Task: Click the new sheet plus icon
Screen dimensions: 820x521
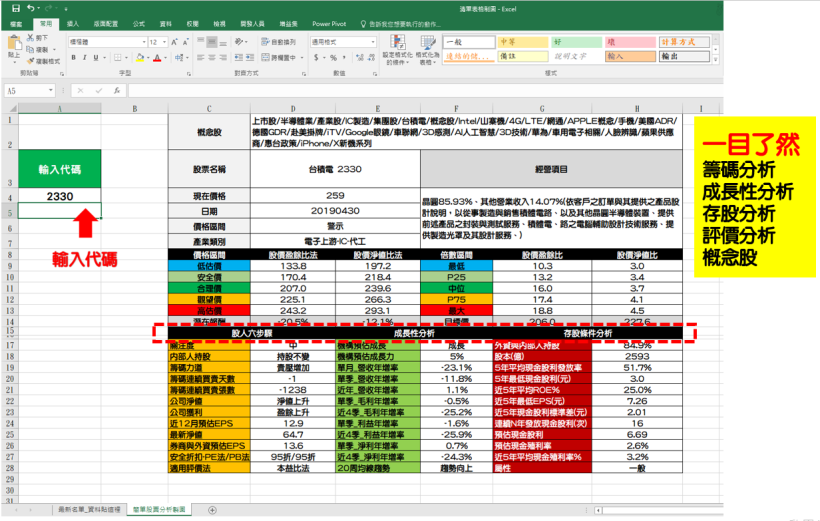Action: point(212,510)
